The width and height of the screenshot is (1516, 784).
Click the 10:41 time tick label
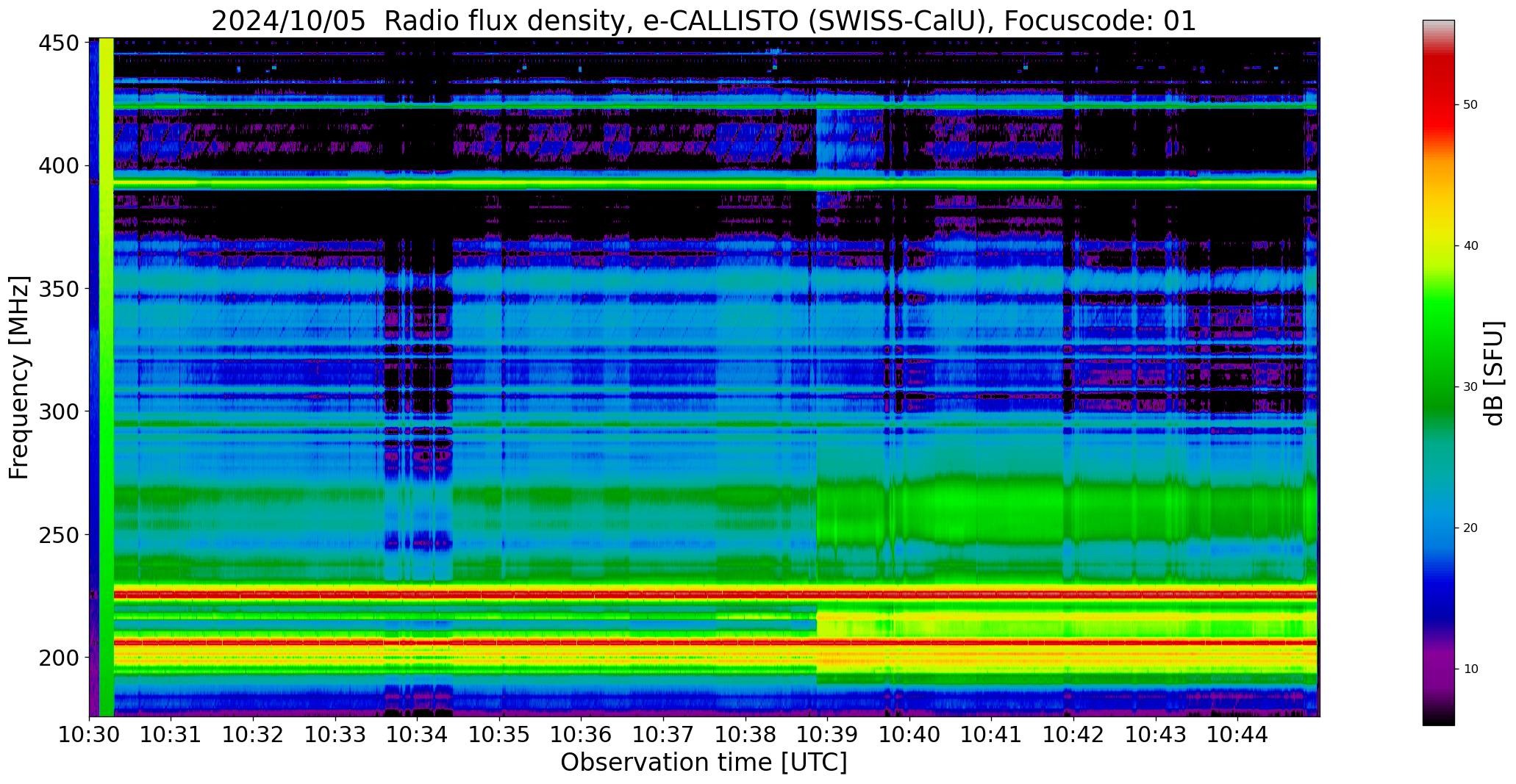(992, 734)
